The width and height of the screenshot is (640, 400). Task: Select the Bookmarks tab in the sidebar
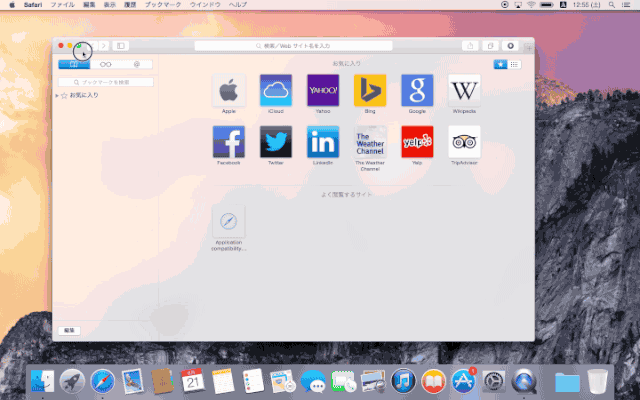coord(74,64)
